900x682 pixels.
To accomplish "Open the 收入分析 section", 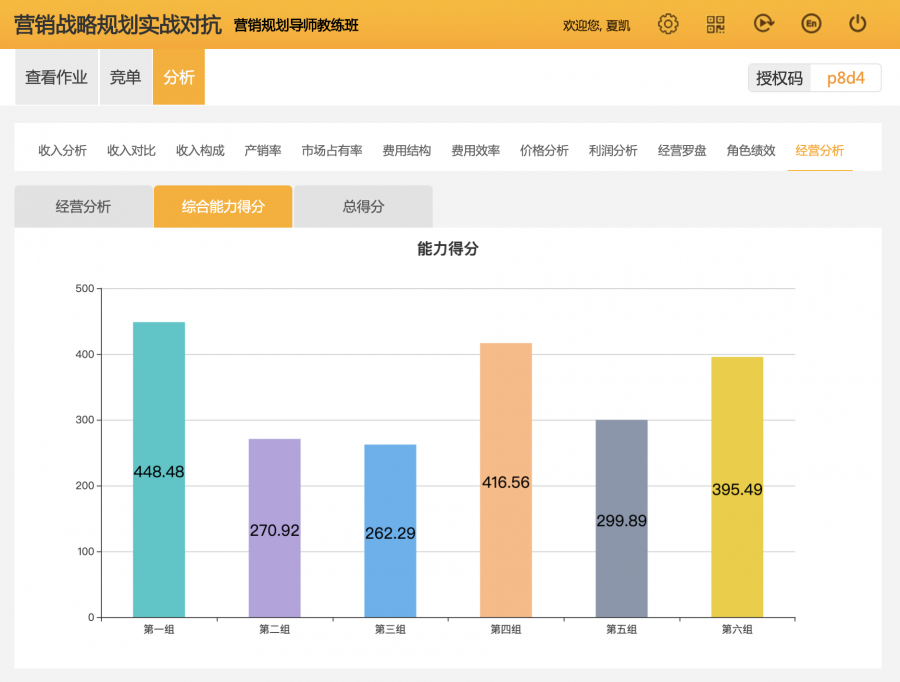I will point(63,150).
